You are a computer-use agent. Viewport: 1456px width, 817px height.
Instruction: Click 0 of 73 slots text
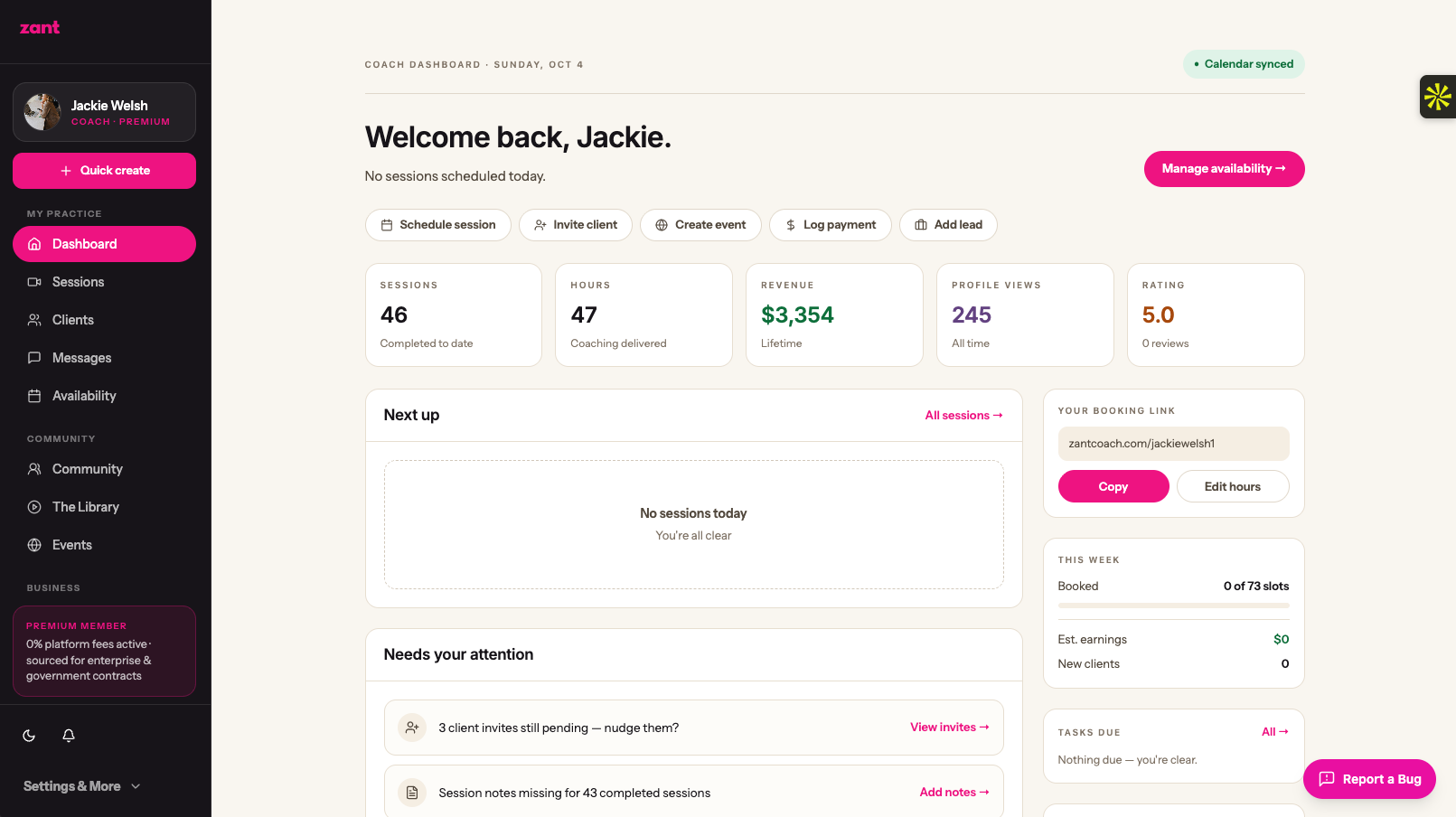pyautogui.click(x=1256, y=587)
